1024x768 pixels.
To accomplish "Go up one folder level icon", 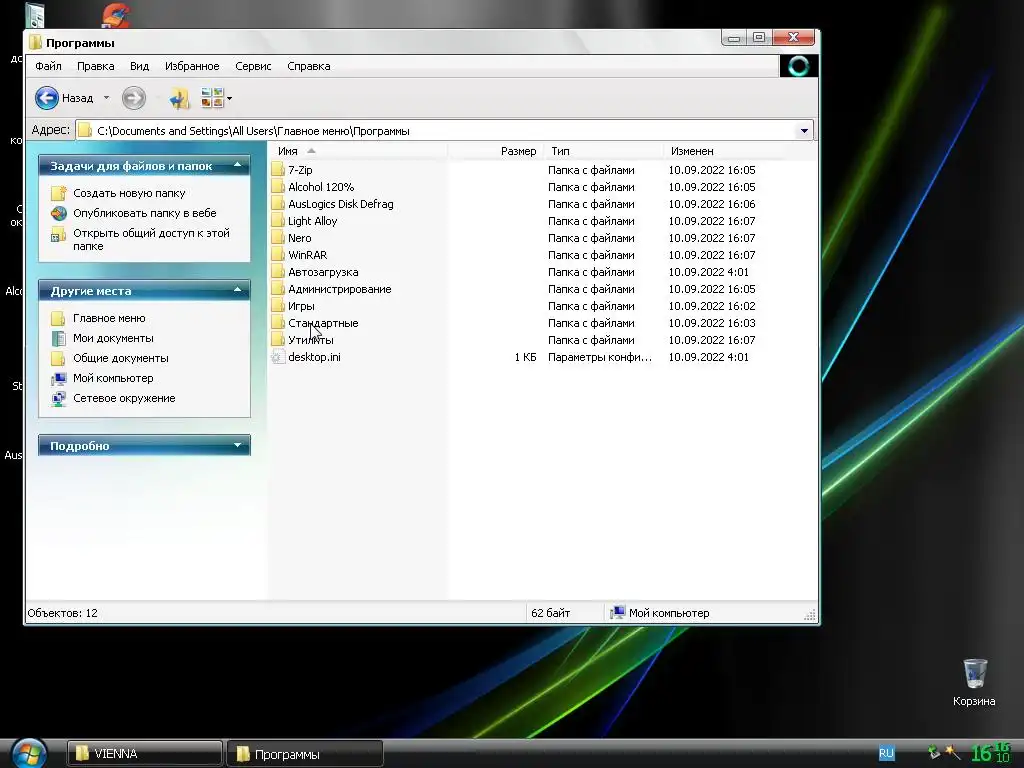I will [x=179, y=99].
